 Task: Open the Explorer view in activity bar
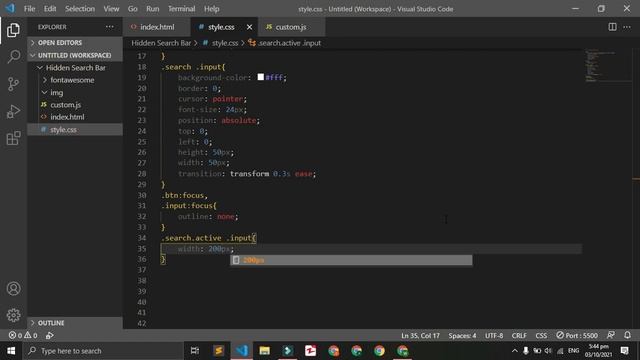point(13,30)
